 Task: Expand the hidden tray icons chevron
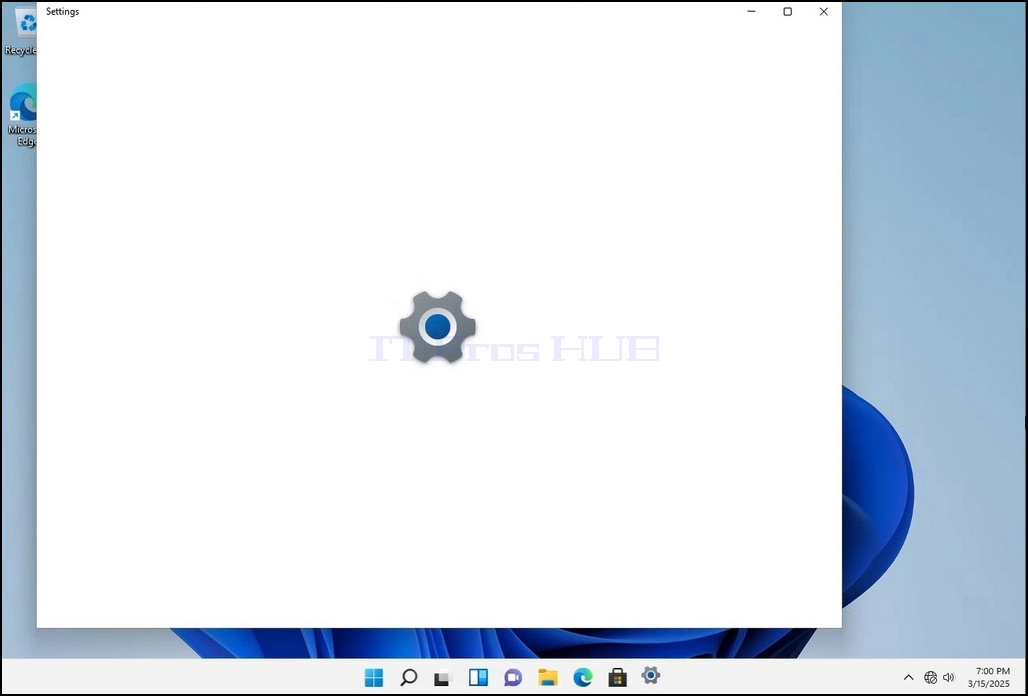pos(909,678)
